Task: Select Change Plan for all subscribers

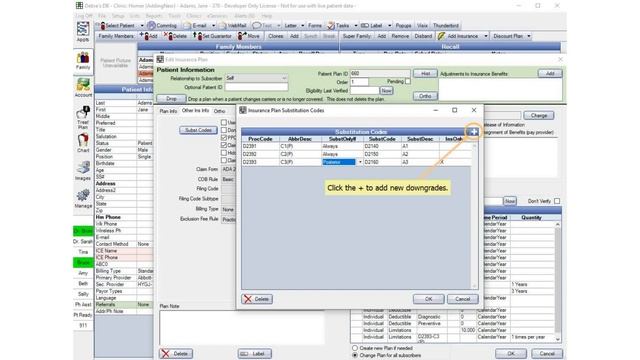Action: (x=355, y=355)
